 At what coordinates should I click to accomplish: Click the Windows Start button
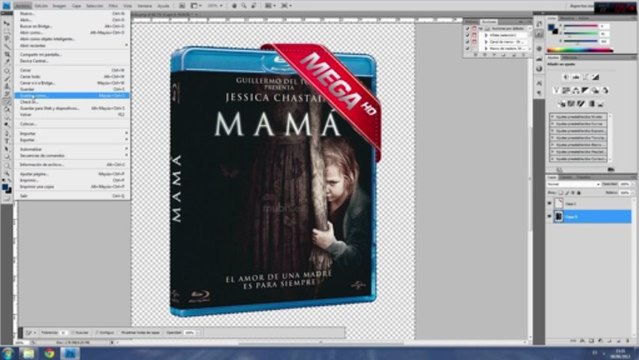(x=8, y=353)
